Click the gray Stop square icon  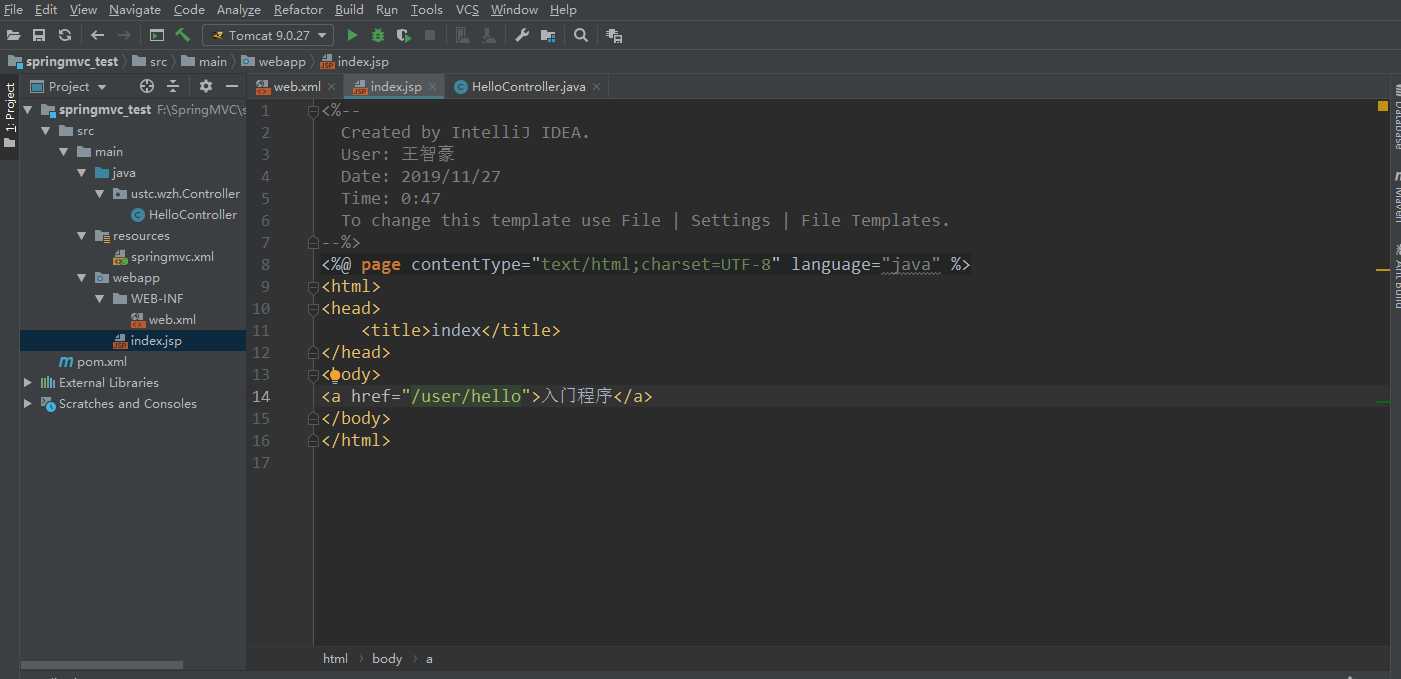tap(430, 35)
